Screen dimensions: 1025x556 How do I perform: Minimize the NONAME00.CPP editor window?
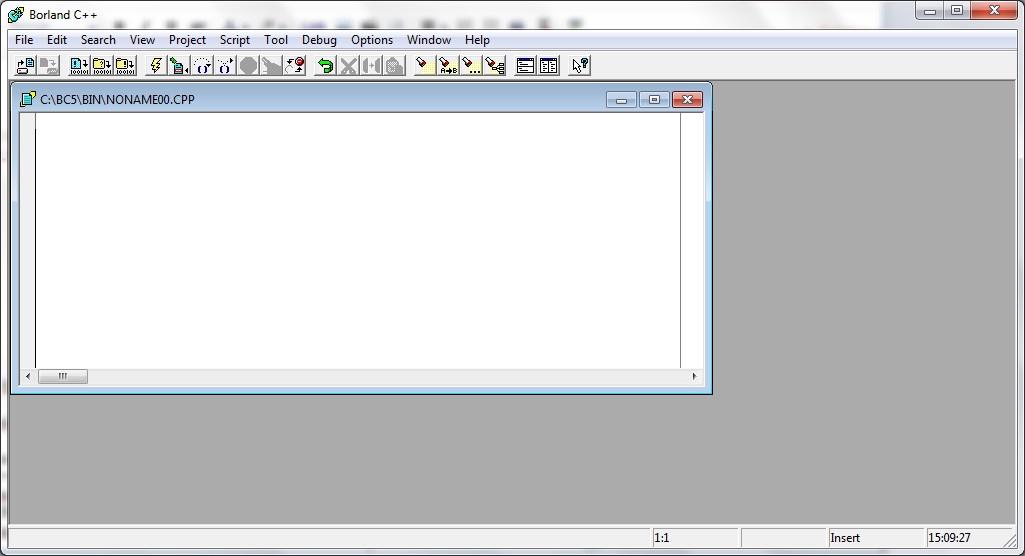(622, 100)
